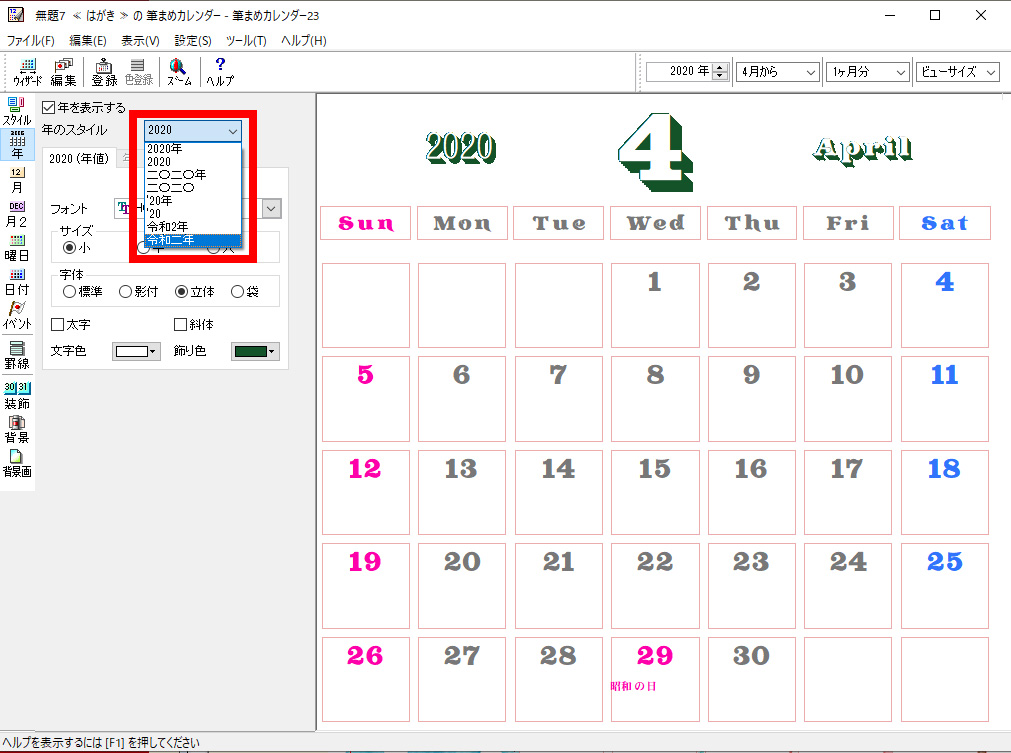1011x753 pixels.
Task: Expand the 4月から start month dropdown
Action: [777, 72]
